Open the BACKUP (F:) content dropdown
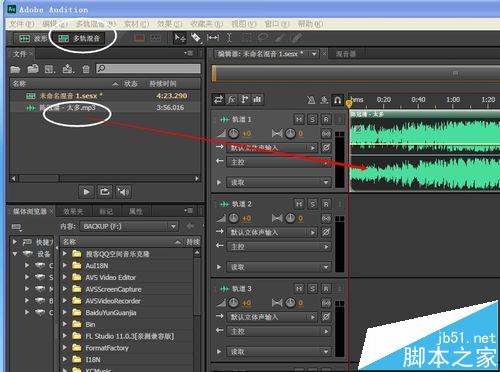500x372 pixels. [129, 226]
